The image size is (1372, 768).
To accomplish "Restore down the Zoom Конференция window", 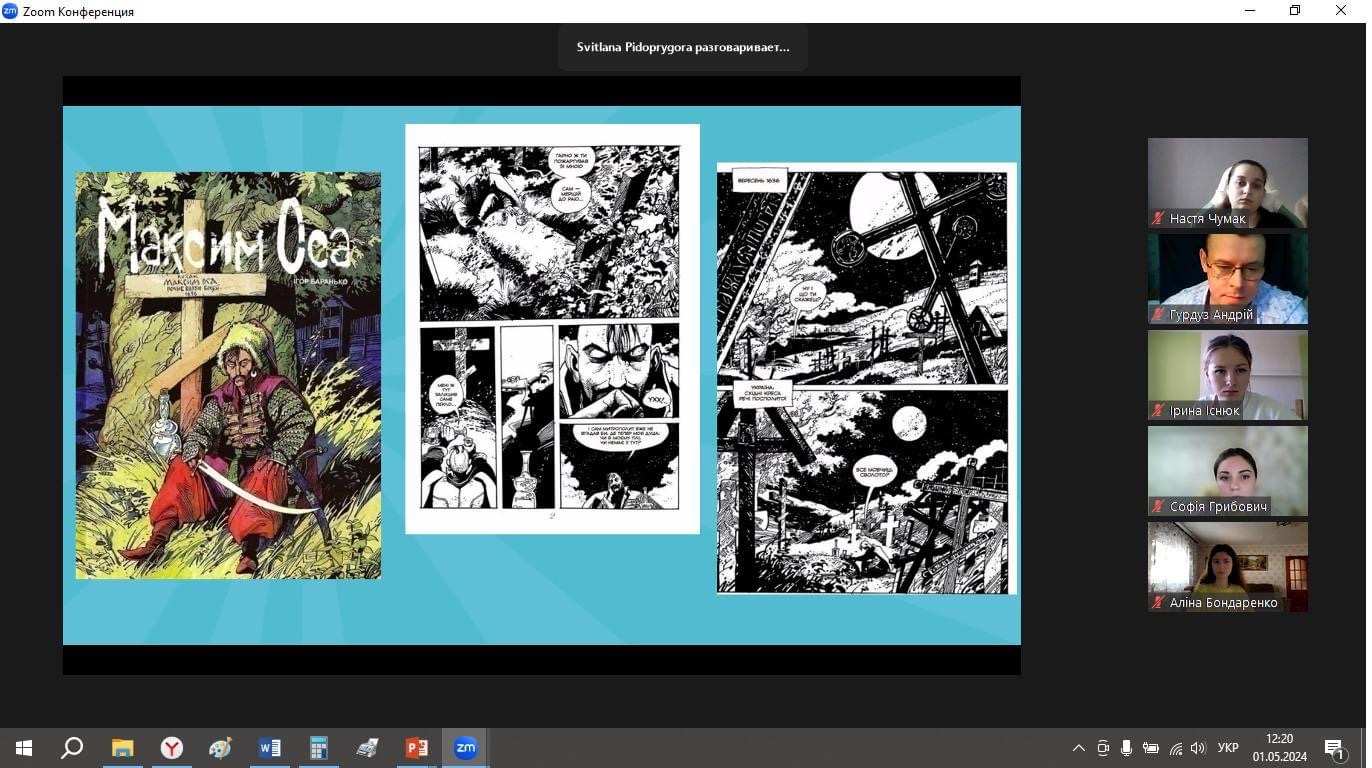I will tap(1295, 11).
